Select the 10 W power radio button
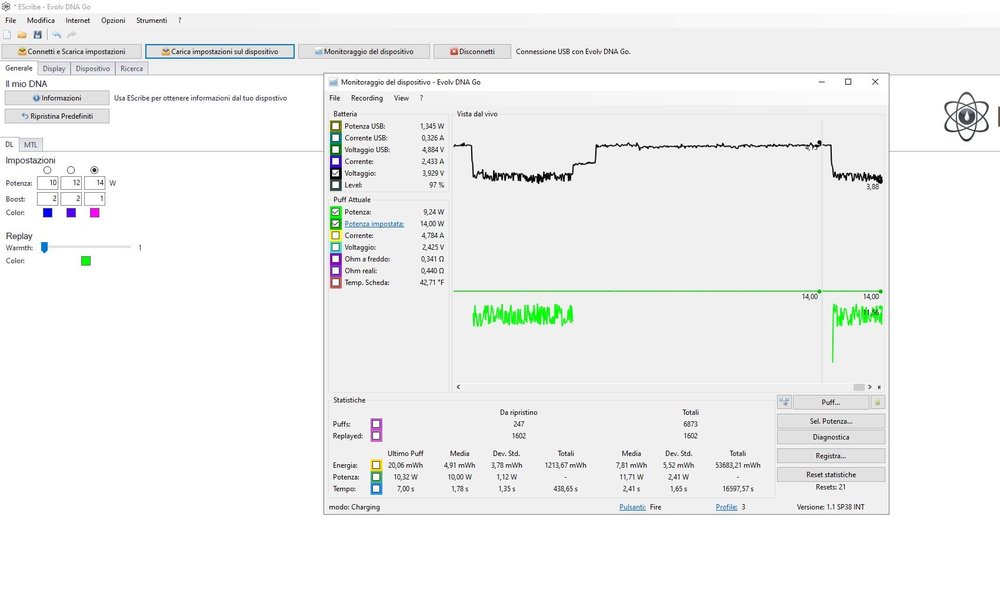The width and height of the screenshot is (1000, 597). coord(47,170)
